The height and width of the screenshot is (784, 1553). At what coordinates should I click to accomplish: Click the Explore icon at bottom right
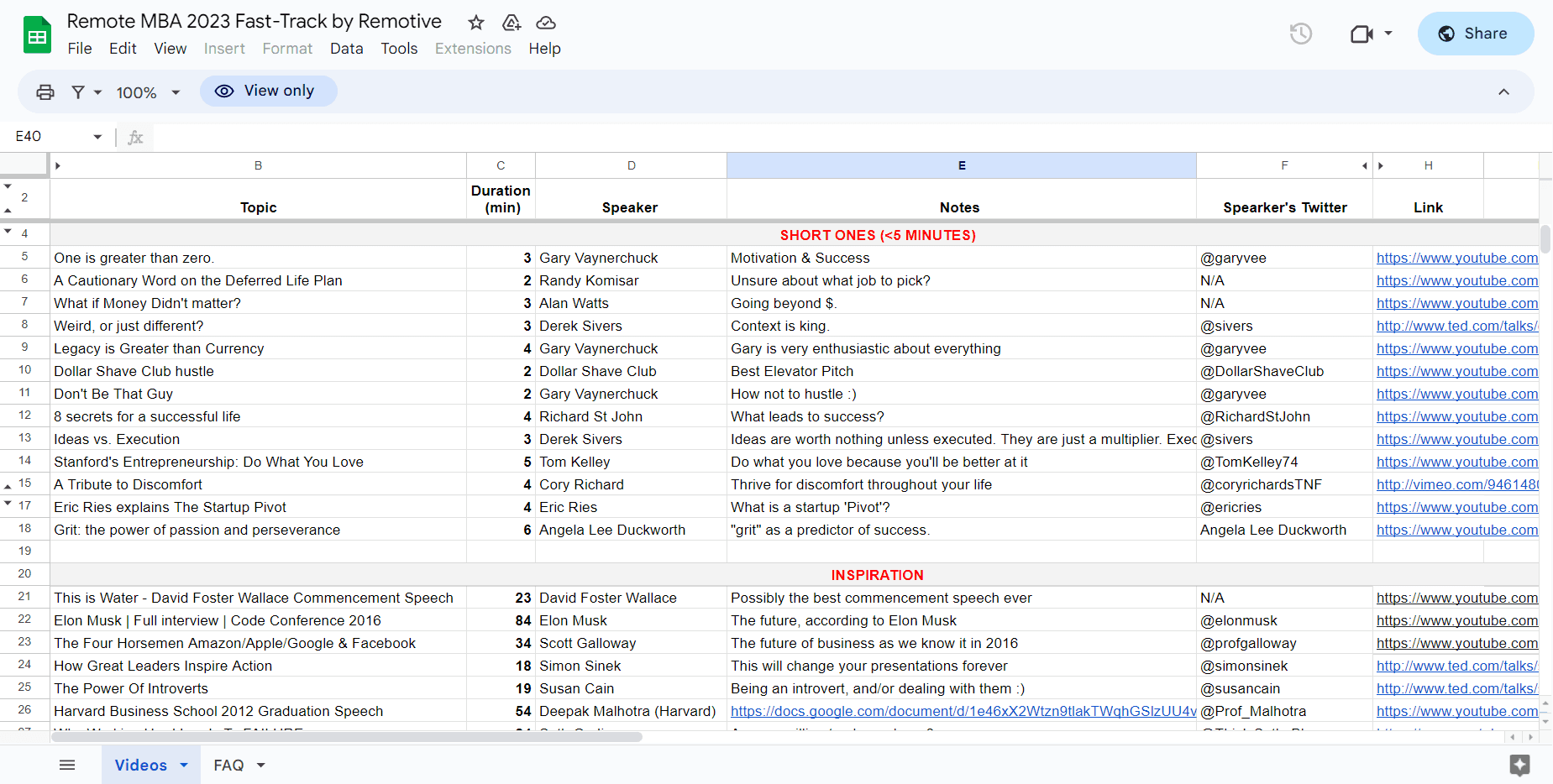(x=1519, y=764)
